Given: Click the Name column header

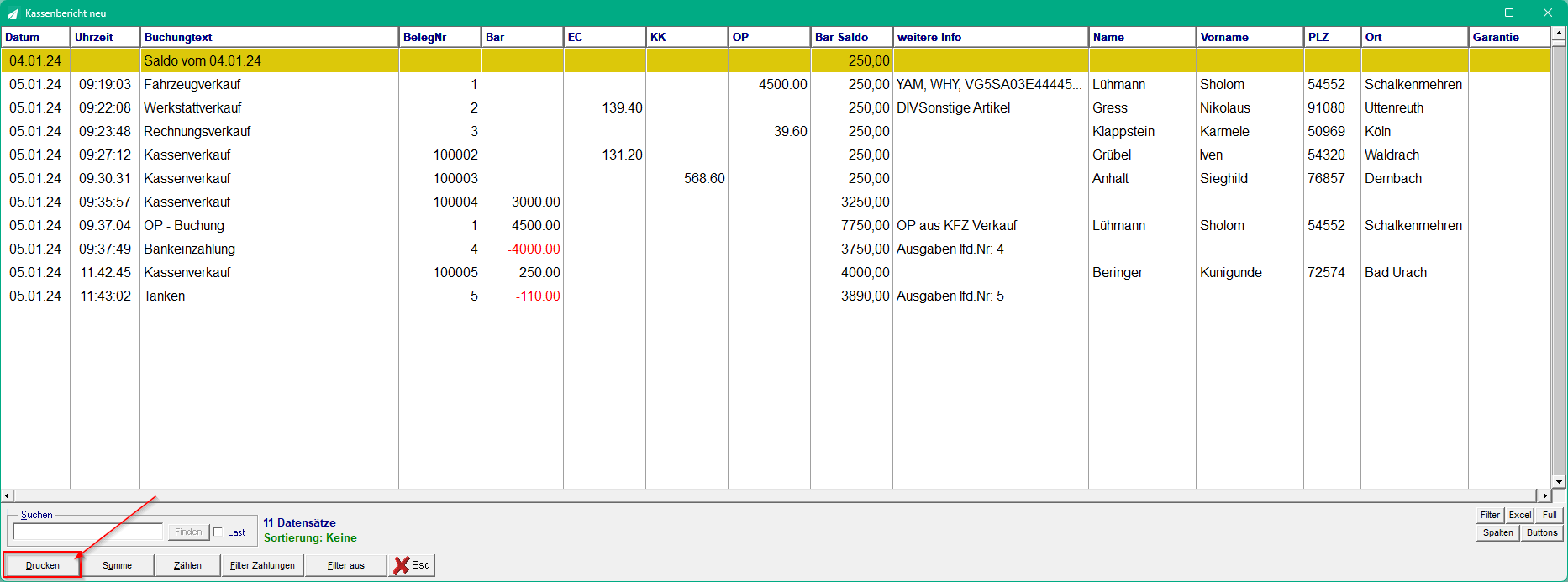Looking at the screenshot, I should tap(1143, 37).
